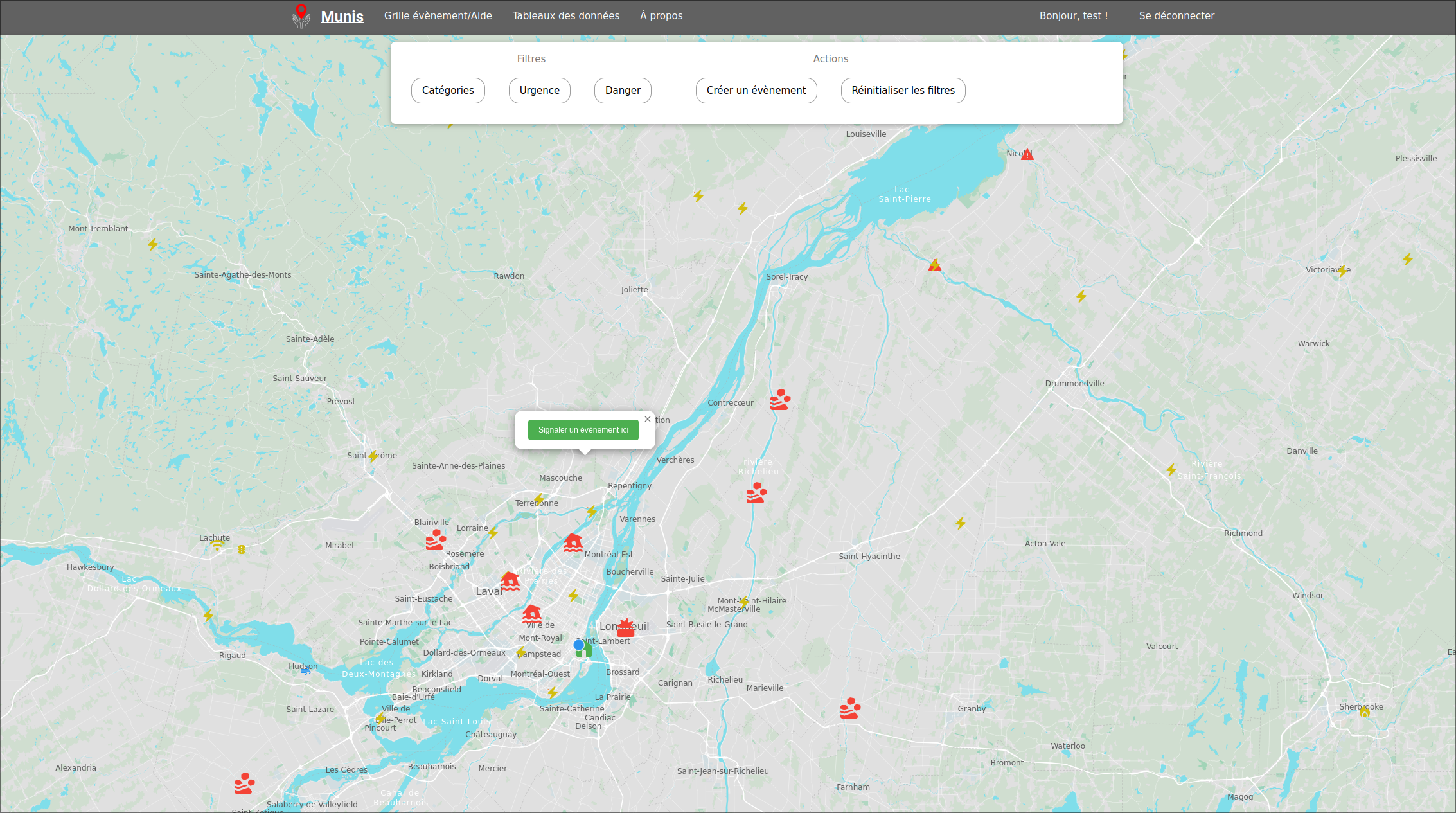The height and width of the screenshot is (813, 1456).
Task: Click the explosion marker on Longueuil
Action: pos(625,628)
